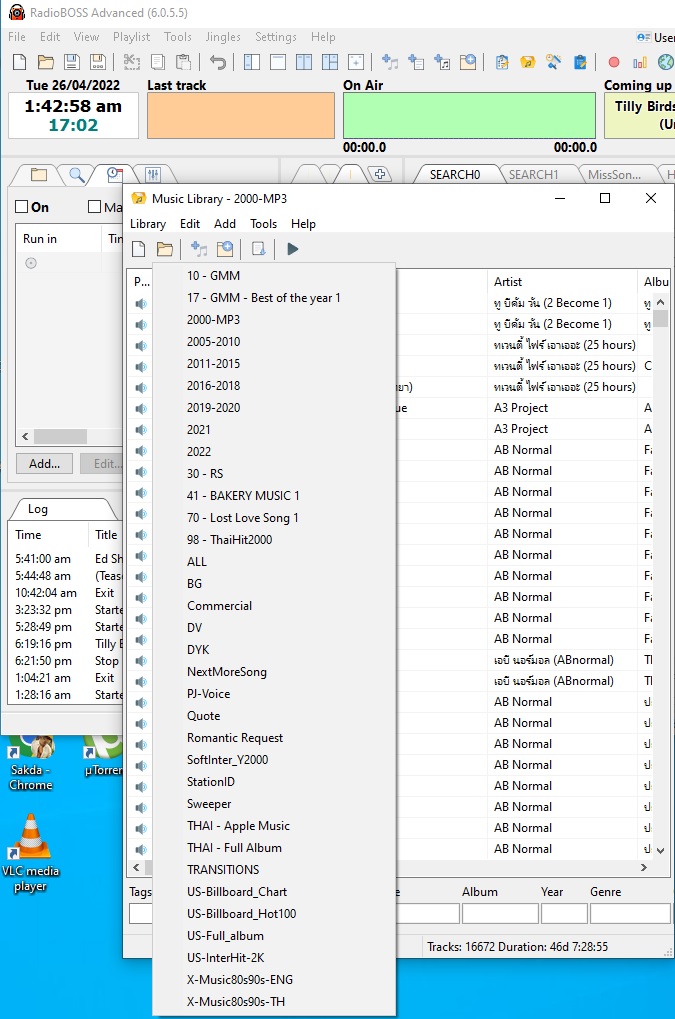Choose the X-Music80s90s-TH library entry

(x=274, y=1001)
